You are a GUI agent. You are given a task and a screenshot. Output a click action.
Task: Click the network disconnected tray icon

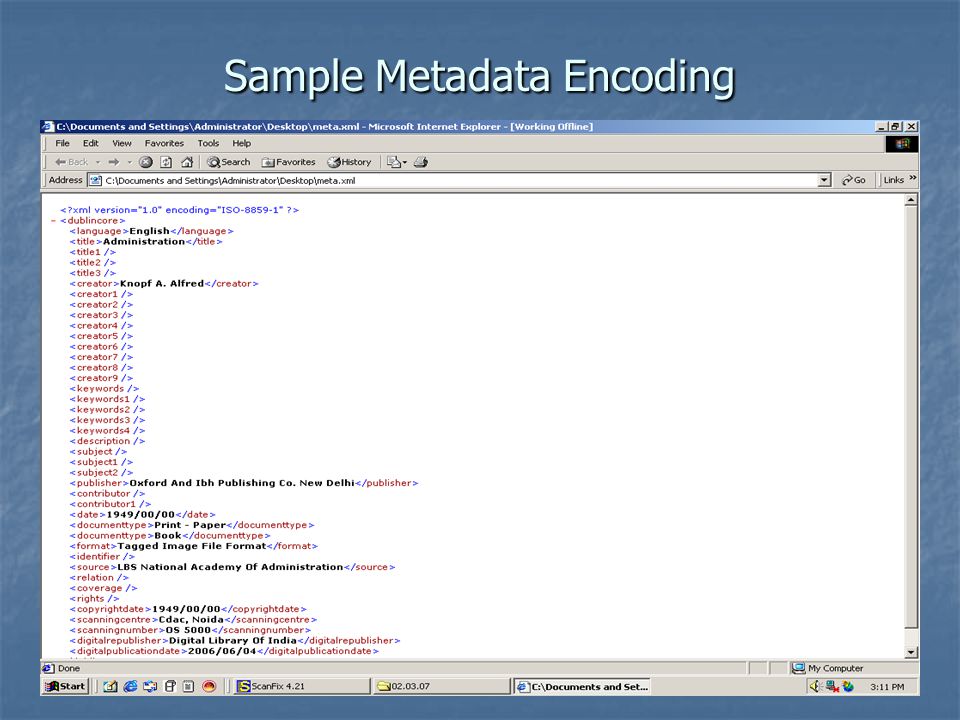tap(831, 687)
